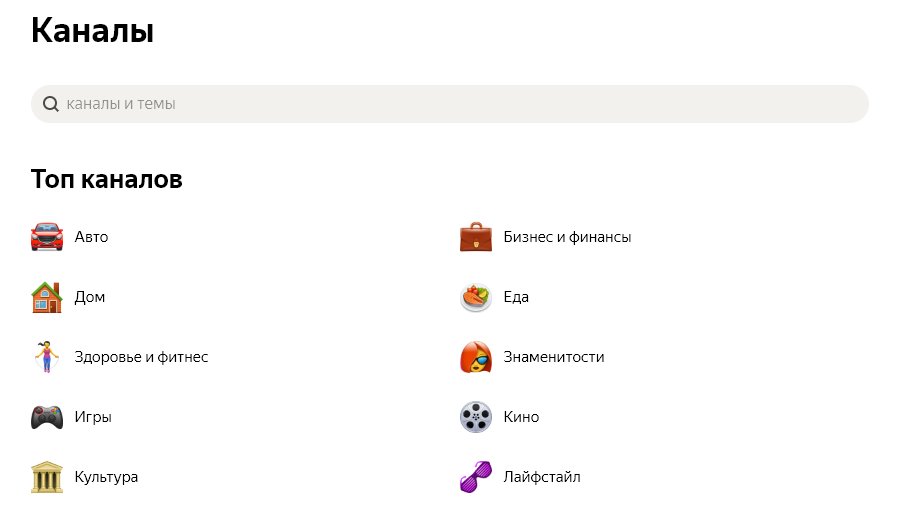Click the purple sunglasses Лайфстайл icon
This screenshot has height=509, width=897.
pos(476,477)
